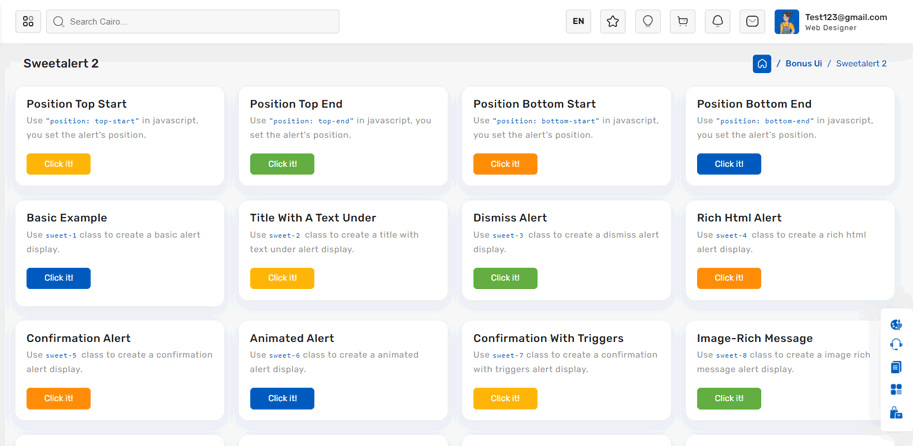Click the Position Top End card title

pos(296,104)
